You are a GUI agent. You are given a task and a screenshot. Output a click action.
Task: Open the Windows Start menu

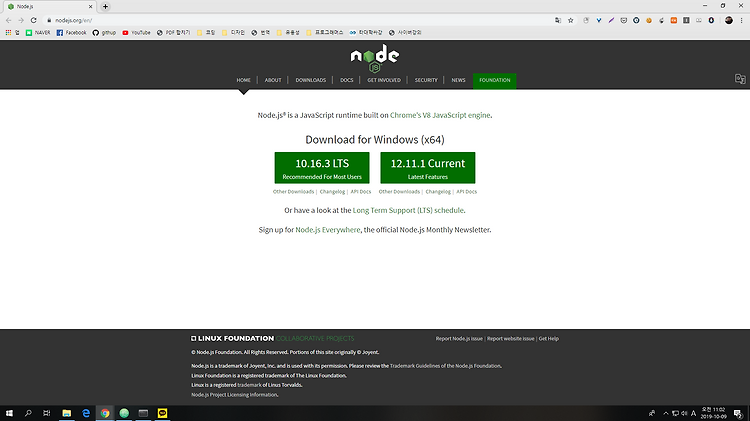pos(9,413)
